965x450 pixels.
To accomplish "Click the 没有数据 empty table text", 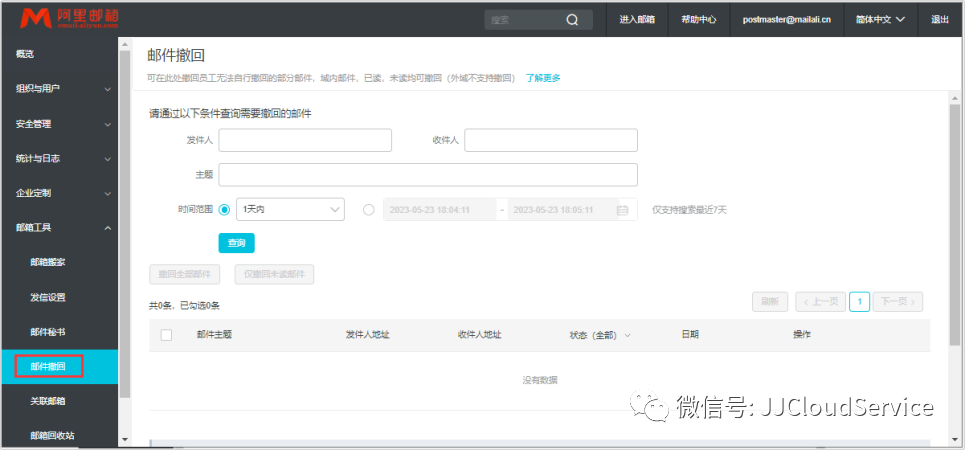I will pyautogui.click(x=540, y=380).
